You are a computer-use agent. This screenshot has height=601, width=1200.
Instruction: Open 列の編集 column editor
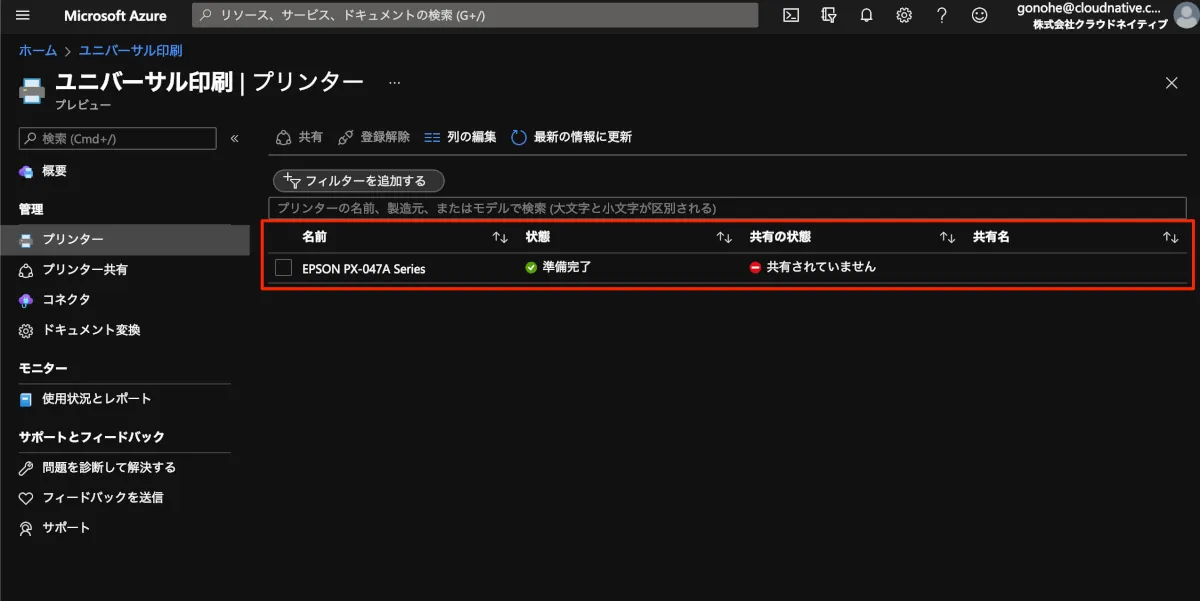tap(461, 137)
